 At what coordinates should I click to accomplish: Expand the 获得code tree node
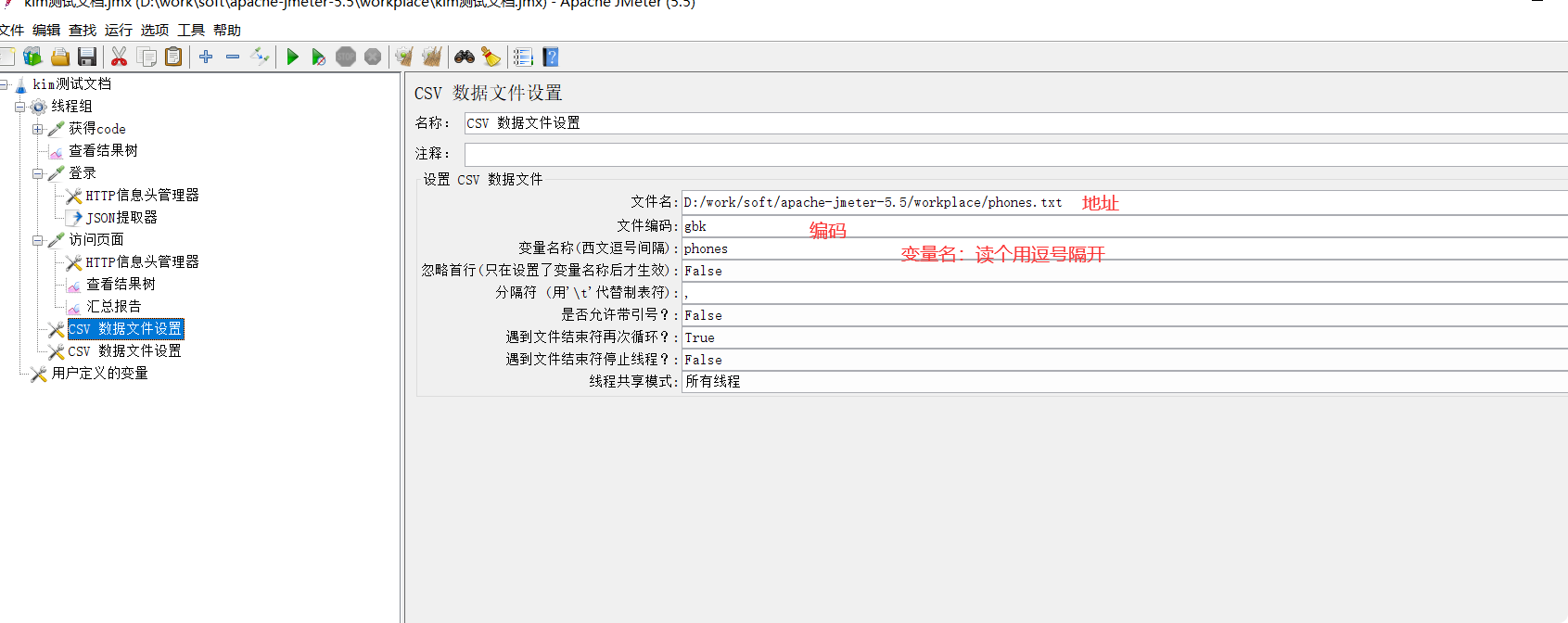click(38, 129)
